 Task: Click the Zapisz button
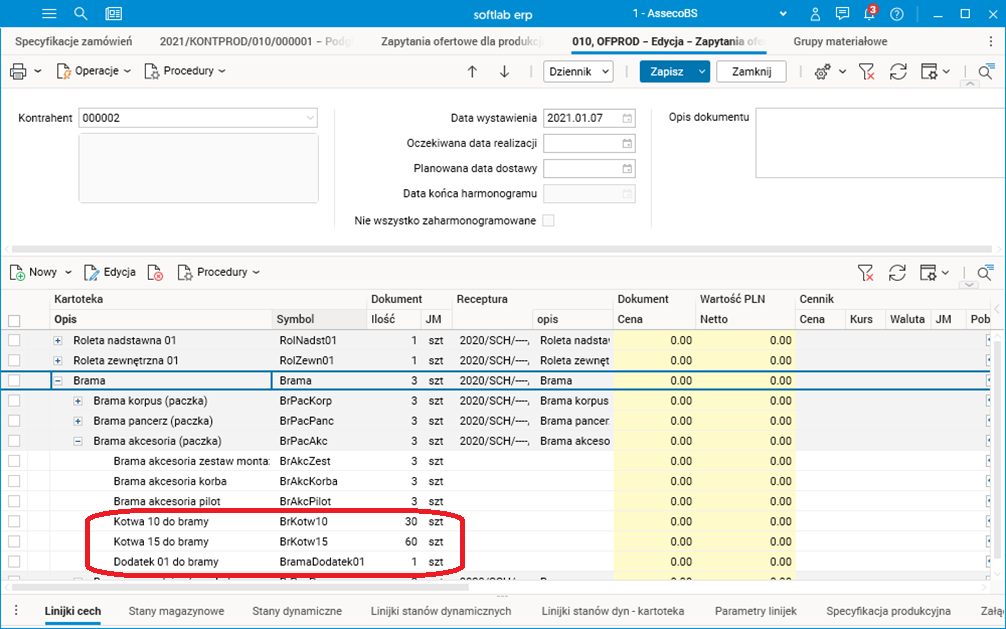coord(667,71)
